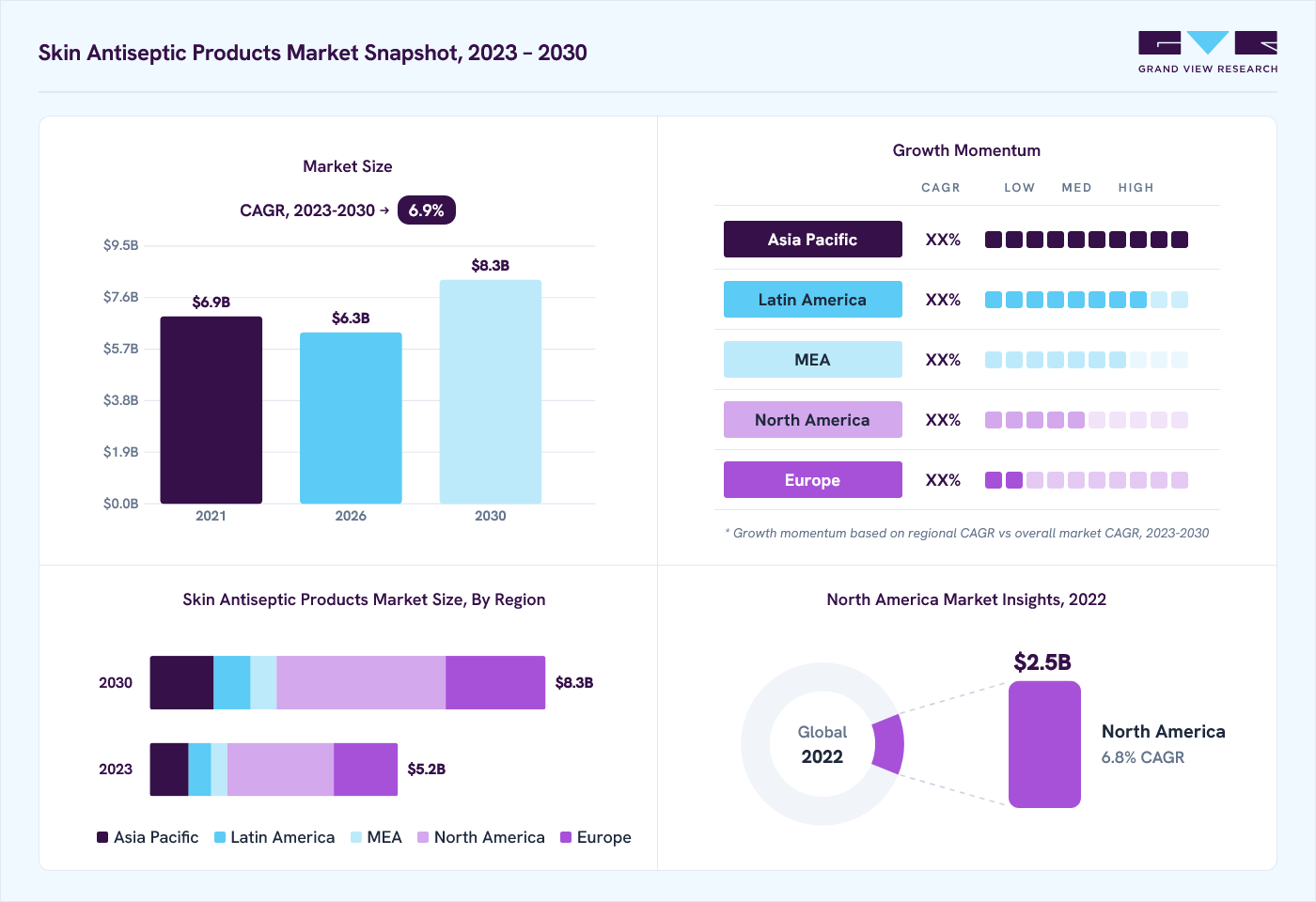Click the North America legend color swatch
The width and height of the screenshot is (1316, 902).
[x=423, y=837]
